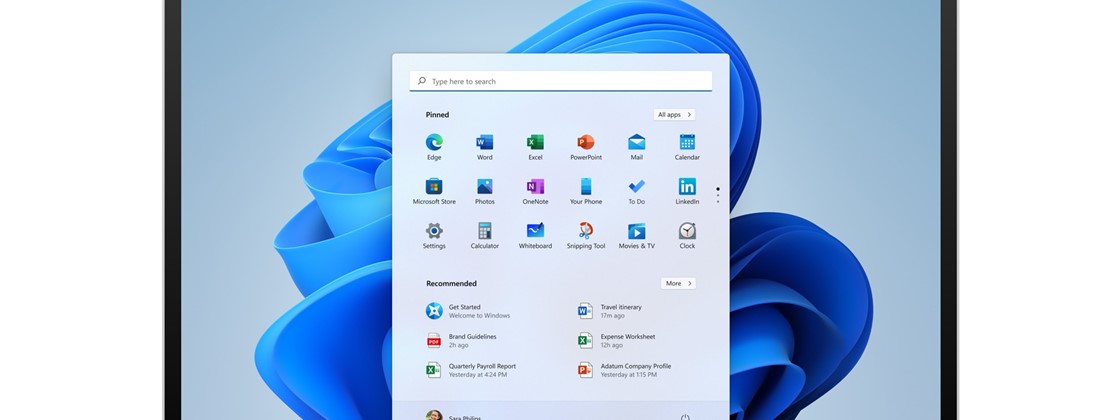Open the Whiteboard app
Screen dimensions: 1120x420
(535, 235)
